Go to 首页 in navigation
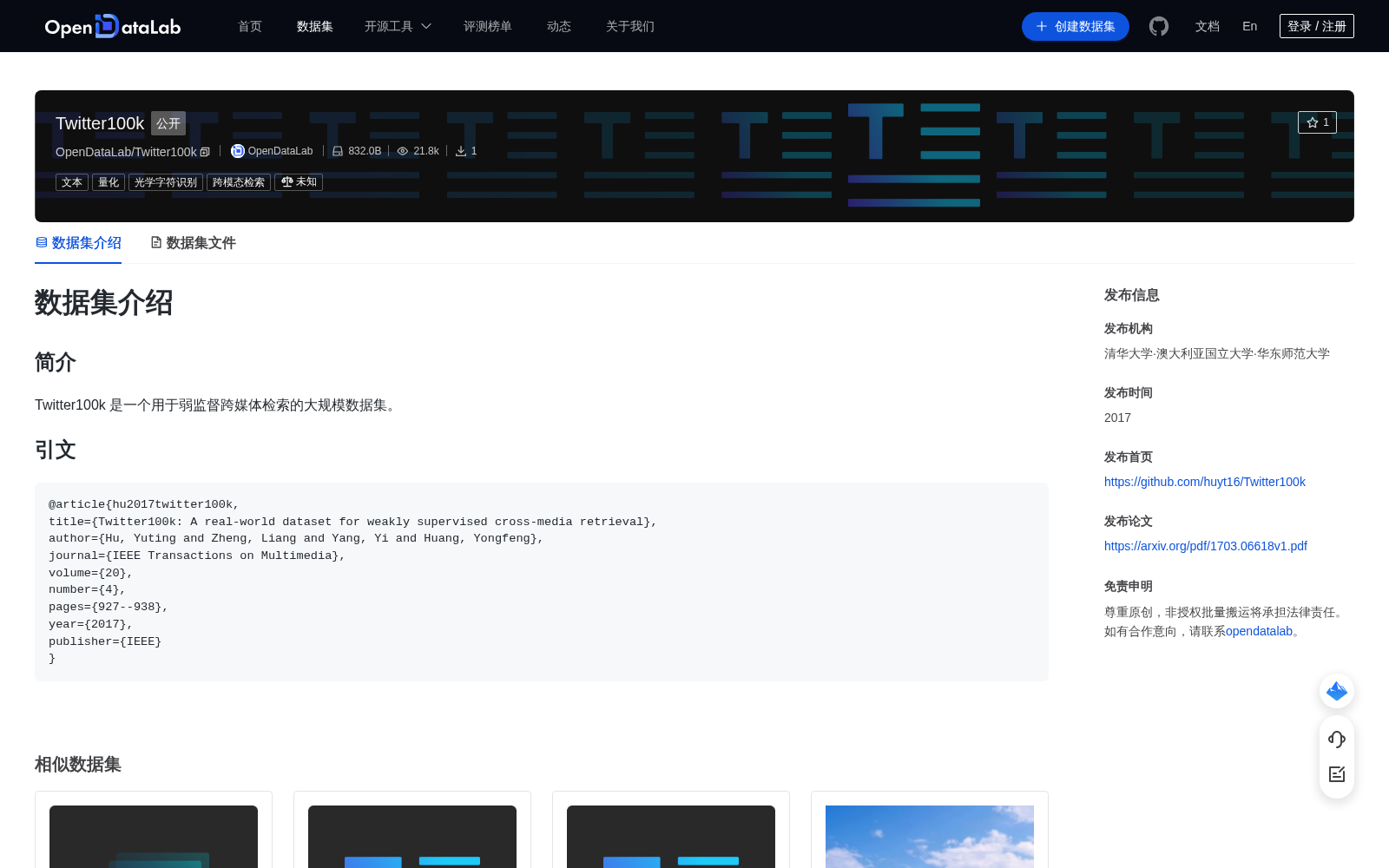This screenshot has width=1389, height=868. coord(250,26)
